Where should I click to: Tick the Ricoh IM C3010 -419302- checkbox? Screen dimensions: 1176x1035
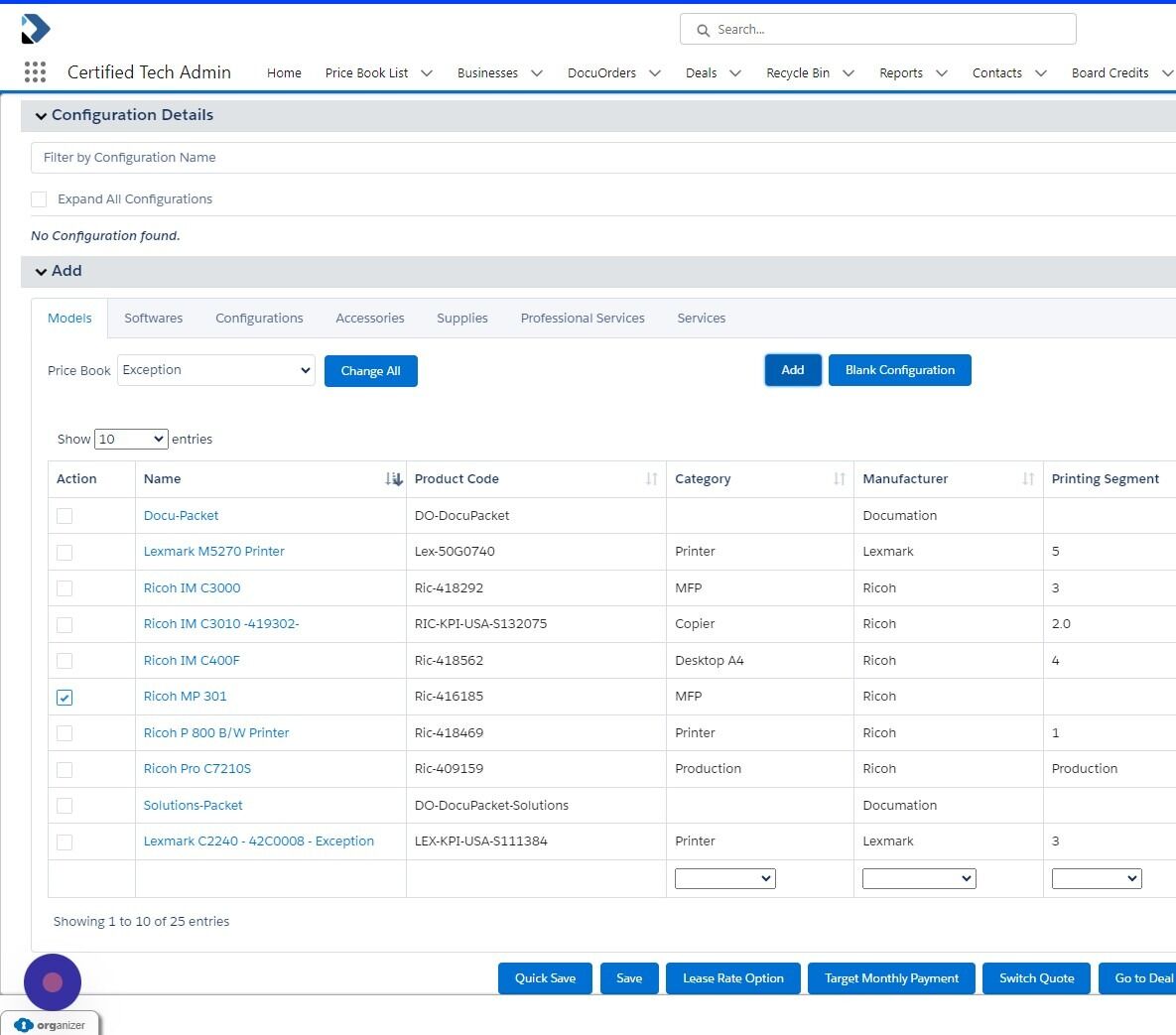coord(65,625)
